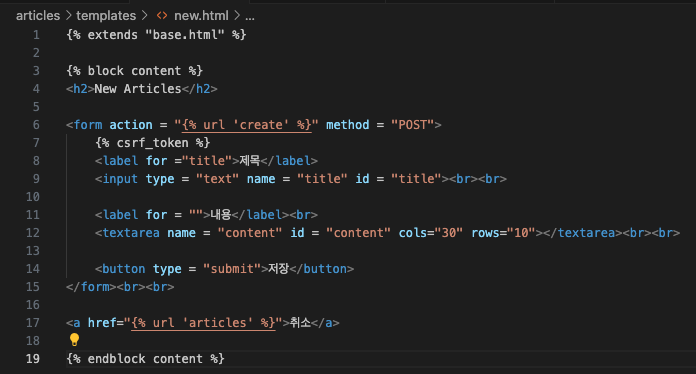
Task: Click the label text '제목'
Action: click(250, 161)
